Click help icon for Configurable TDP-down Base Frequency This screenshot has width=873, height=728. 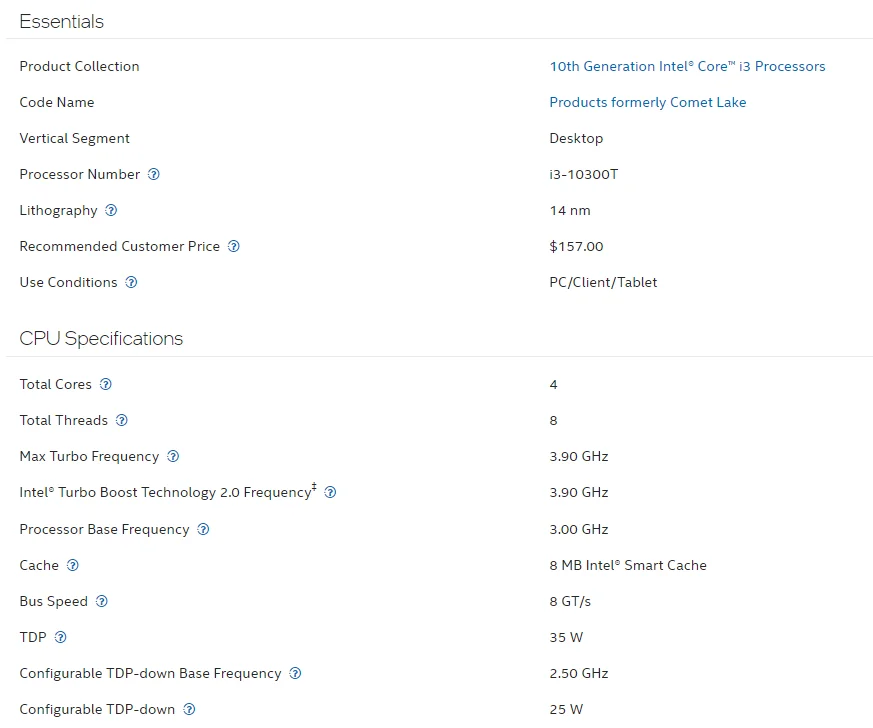click(295, 673)
